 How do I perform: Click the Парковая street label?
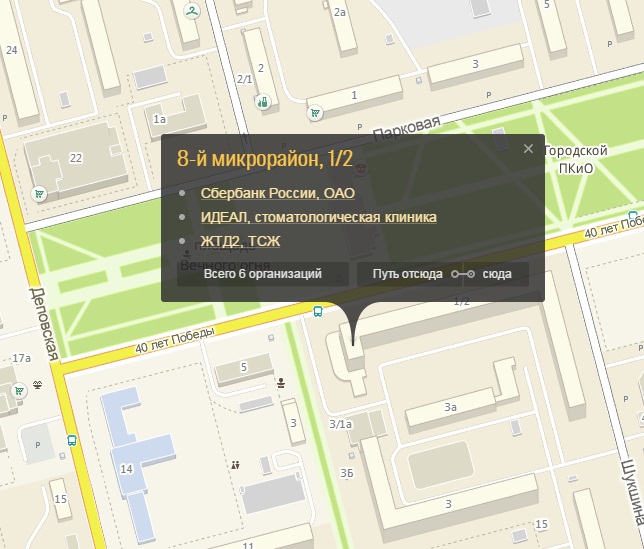pos(407,128)
